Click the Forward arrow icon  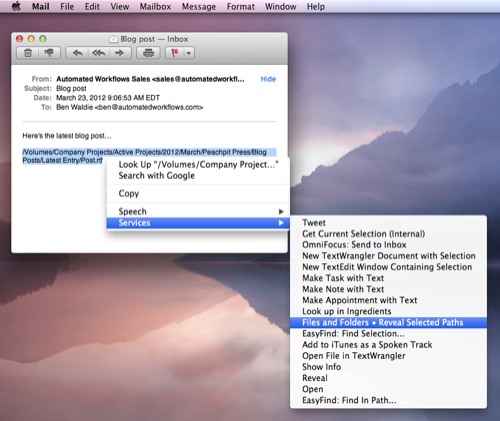[x=120, y=53]
